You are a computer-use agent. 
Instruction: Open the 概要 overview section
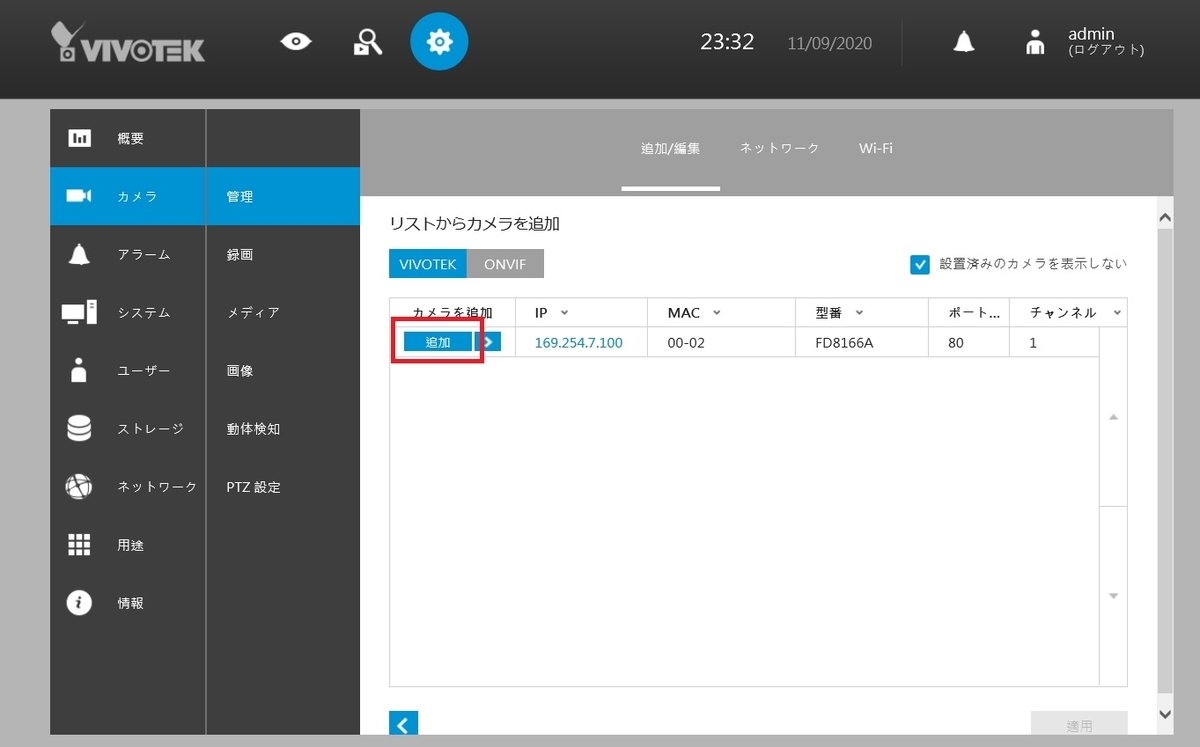tap(128, 138)
